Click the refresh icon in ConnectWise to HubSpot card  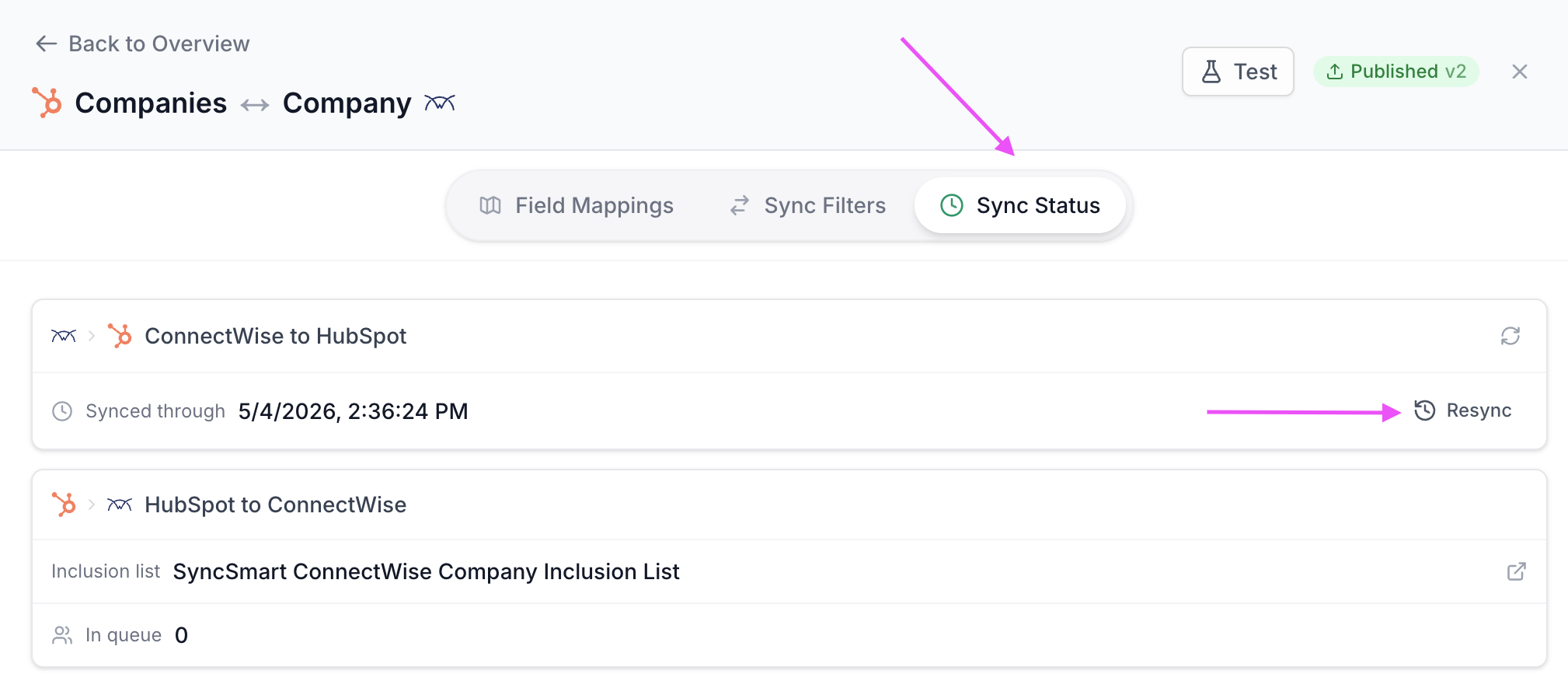pos(1511,336)
